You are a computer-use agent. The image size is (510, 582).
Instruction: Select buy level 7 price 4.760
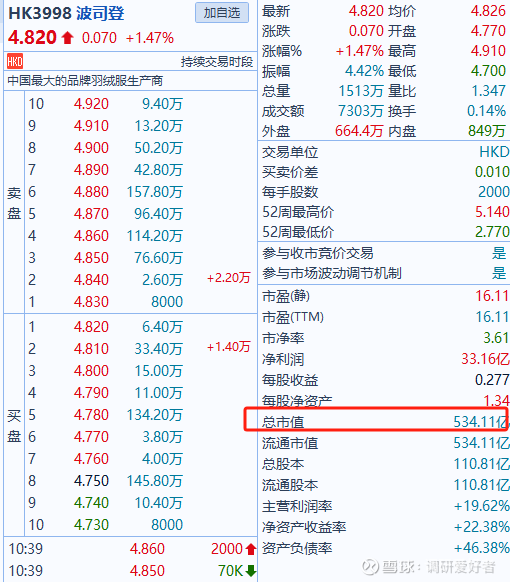91,459
